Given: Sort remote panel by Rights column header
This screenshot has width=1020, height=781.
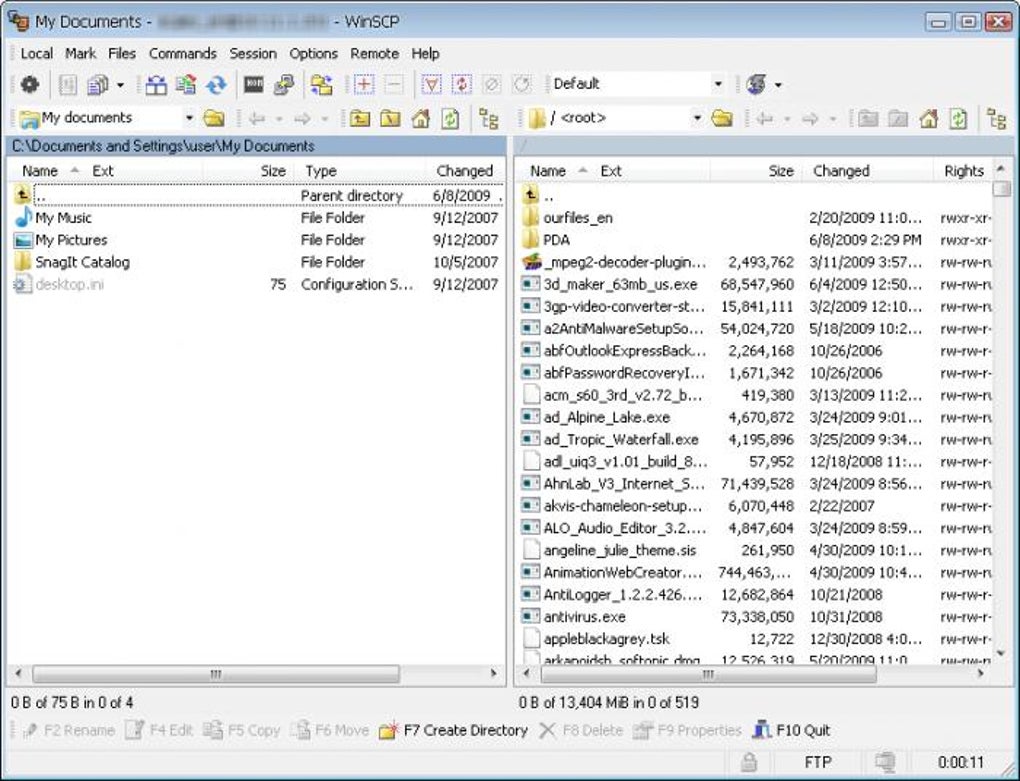Looking at the screenshot, I should tap(963, 171).
